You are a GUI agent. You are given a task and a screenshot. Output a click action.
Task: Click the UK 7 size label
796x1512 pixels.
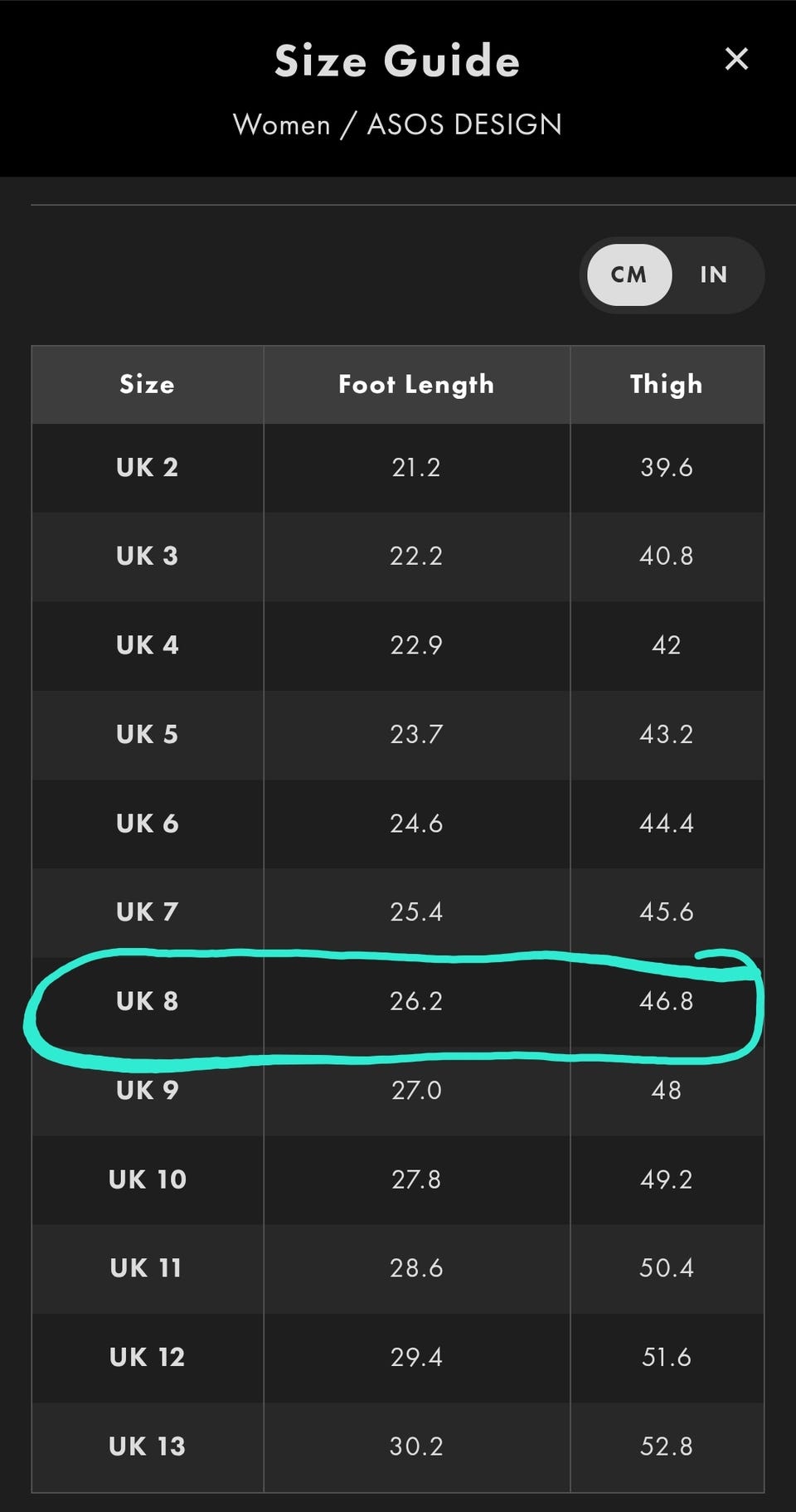[x=148, y=912]
